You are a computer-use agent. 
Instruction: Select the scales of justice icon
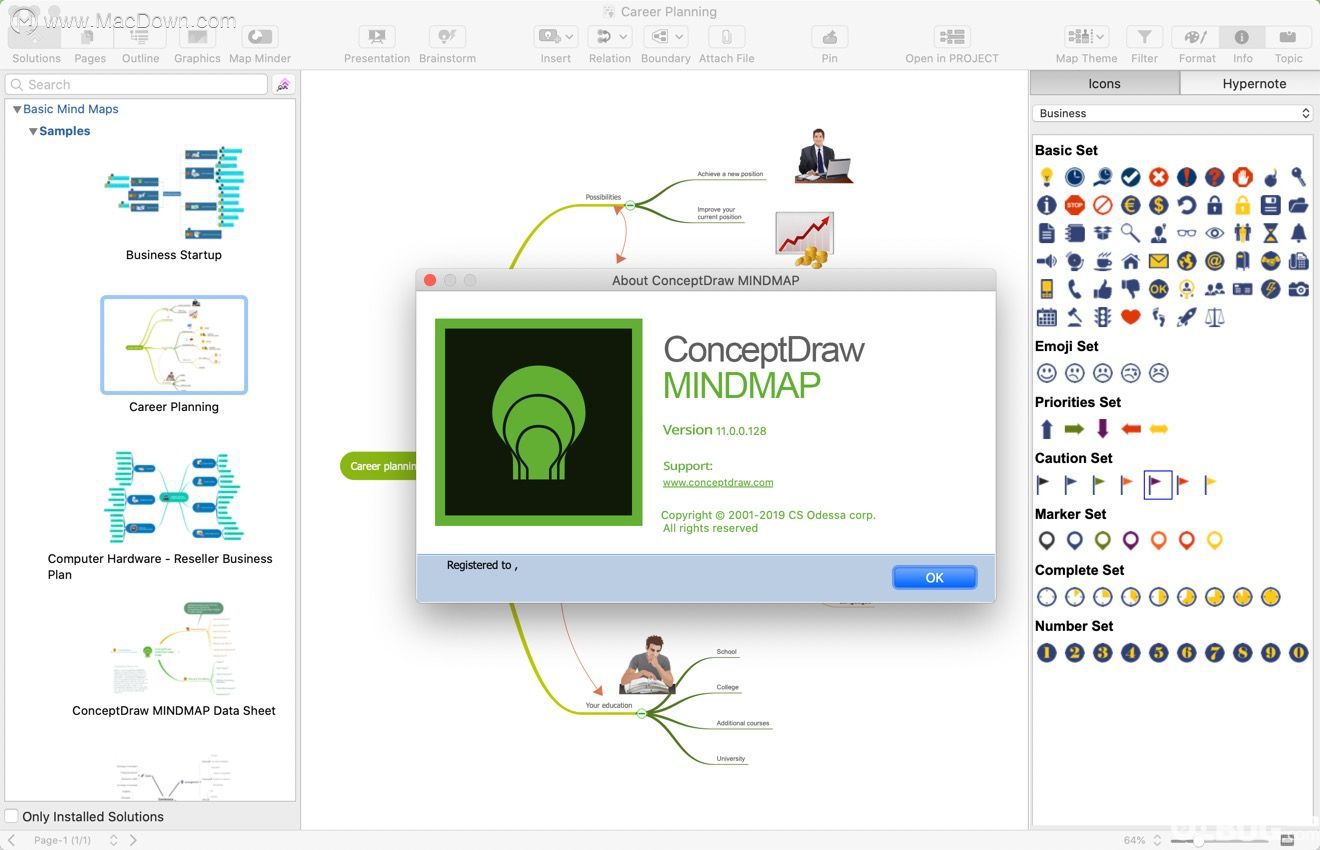pyautogui.click(x=1215, y=317)
